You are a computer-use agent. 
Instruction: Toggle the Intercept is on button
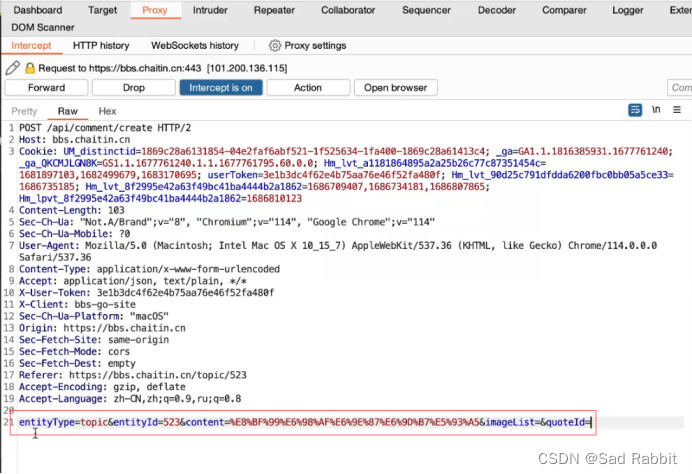[x=221, y=87]
